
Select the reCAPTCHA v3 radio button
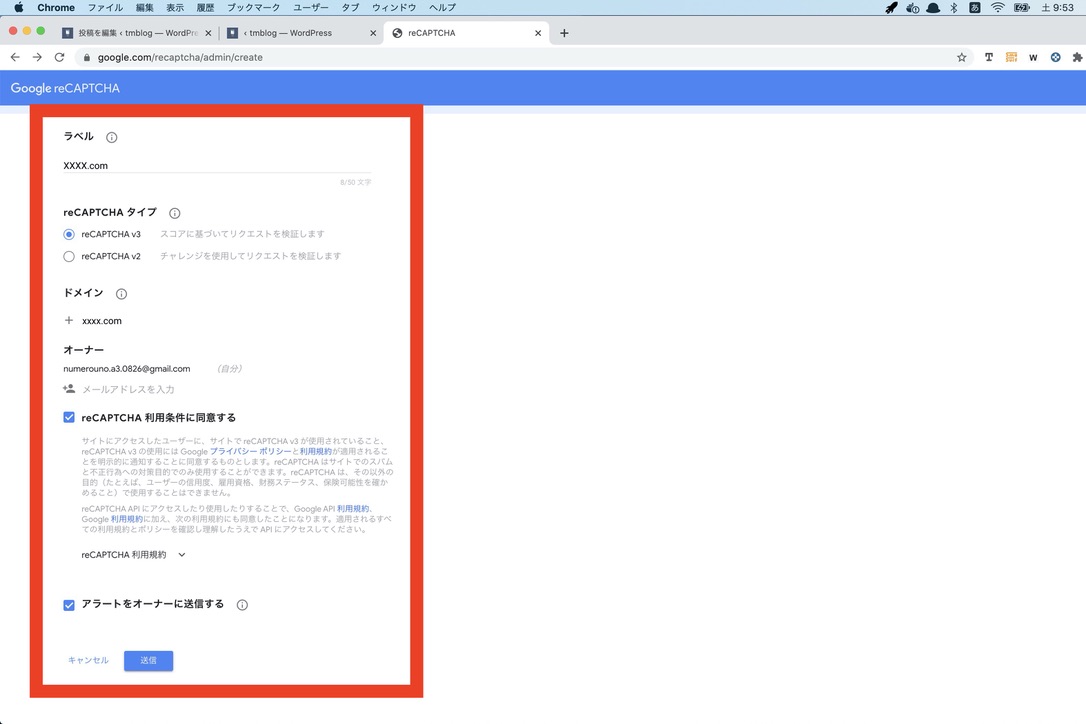(69, 234)
